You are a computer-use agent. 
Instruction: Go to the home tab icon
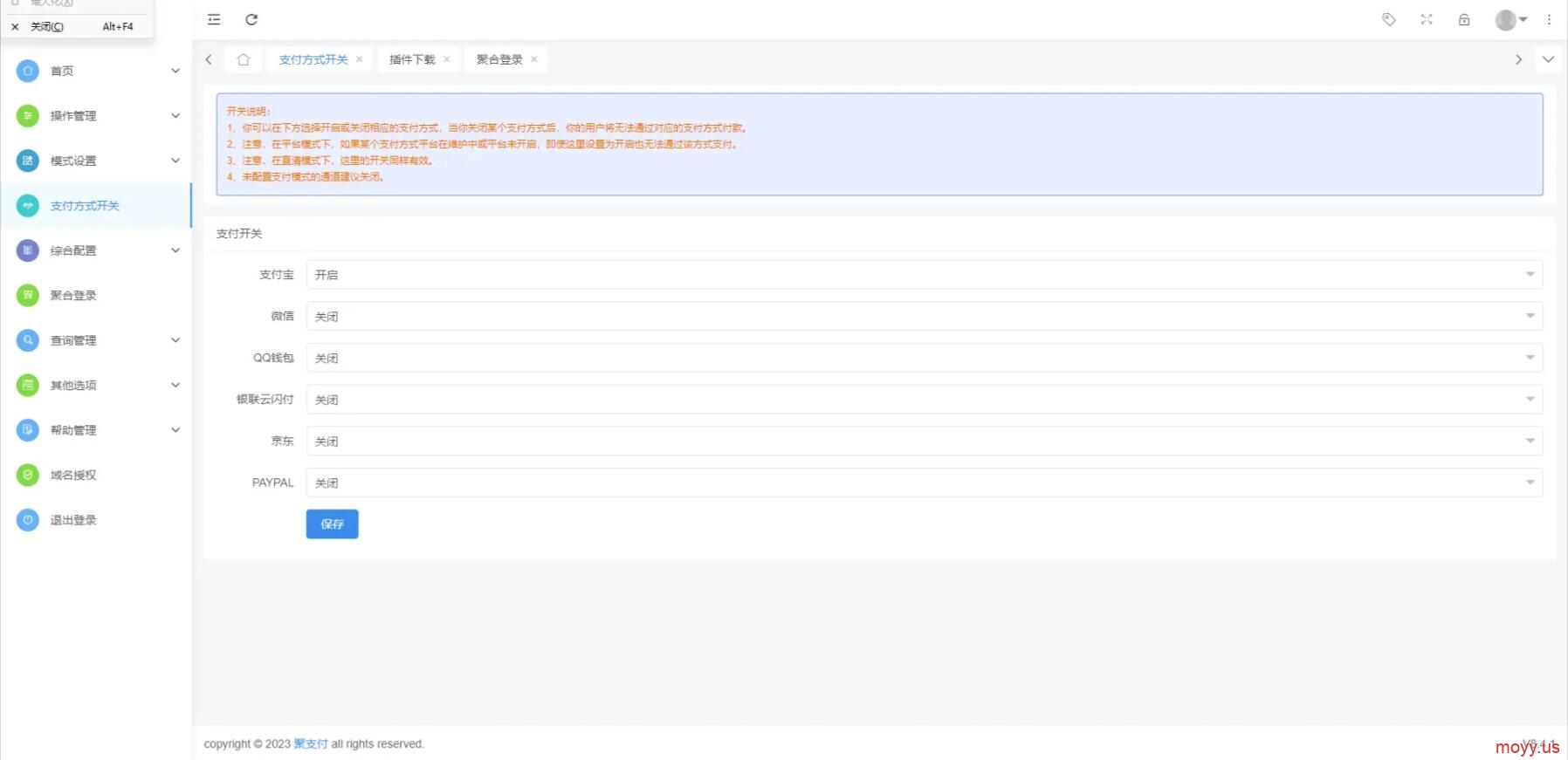(x=244, y=59)
